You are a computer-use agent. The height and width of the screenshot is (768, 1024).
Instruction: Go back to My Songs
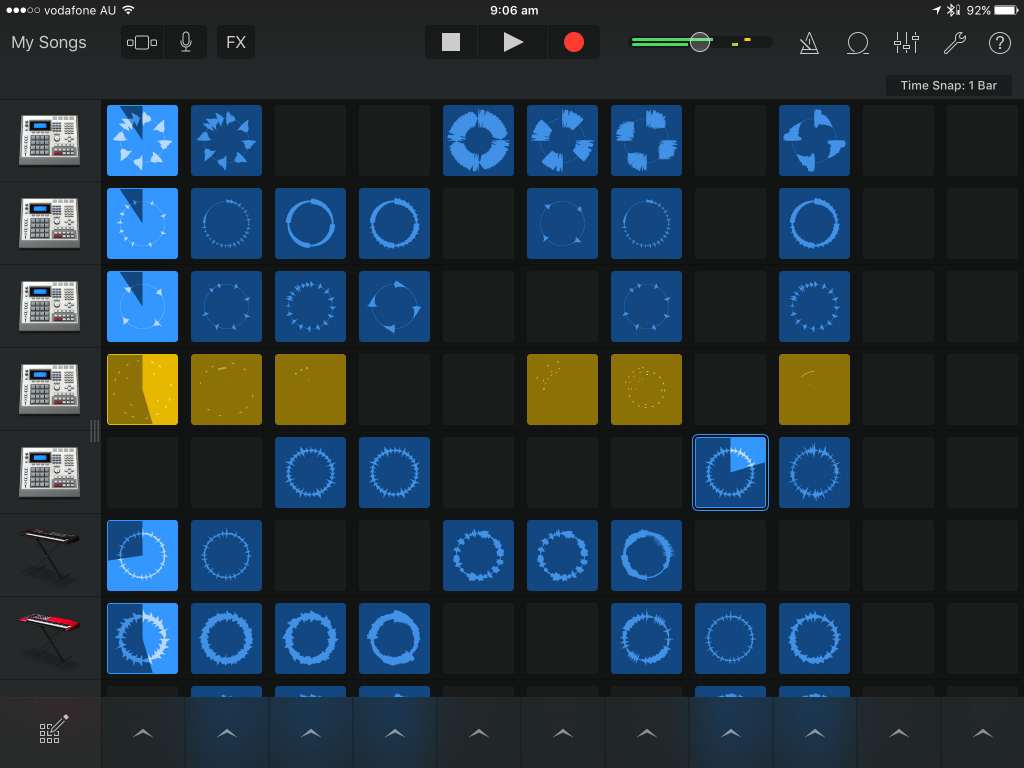[x=49, y=42]
